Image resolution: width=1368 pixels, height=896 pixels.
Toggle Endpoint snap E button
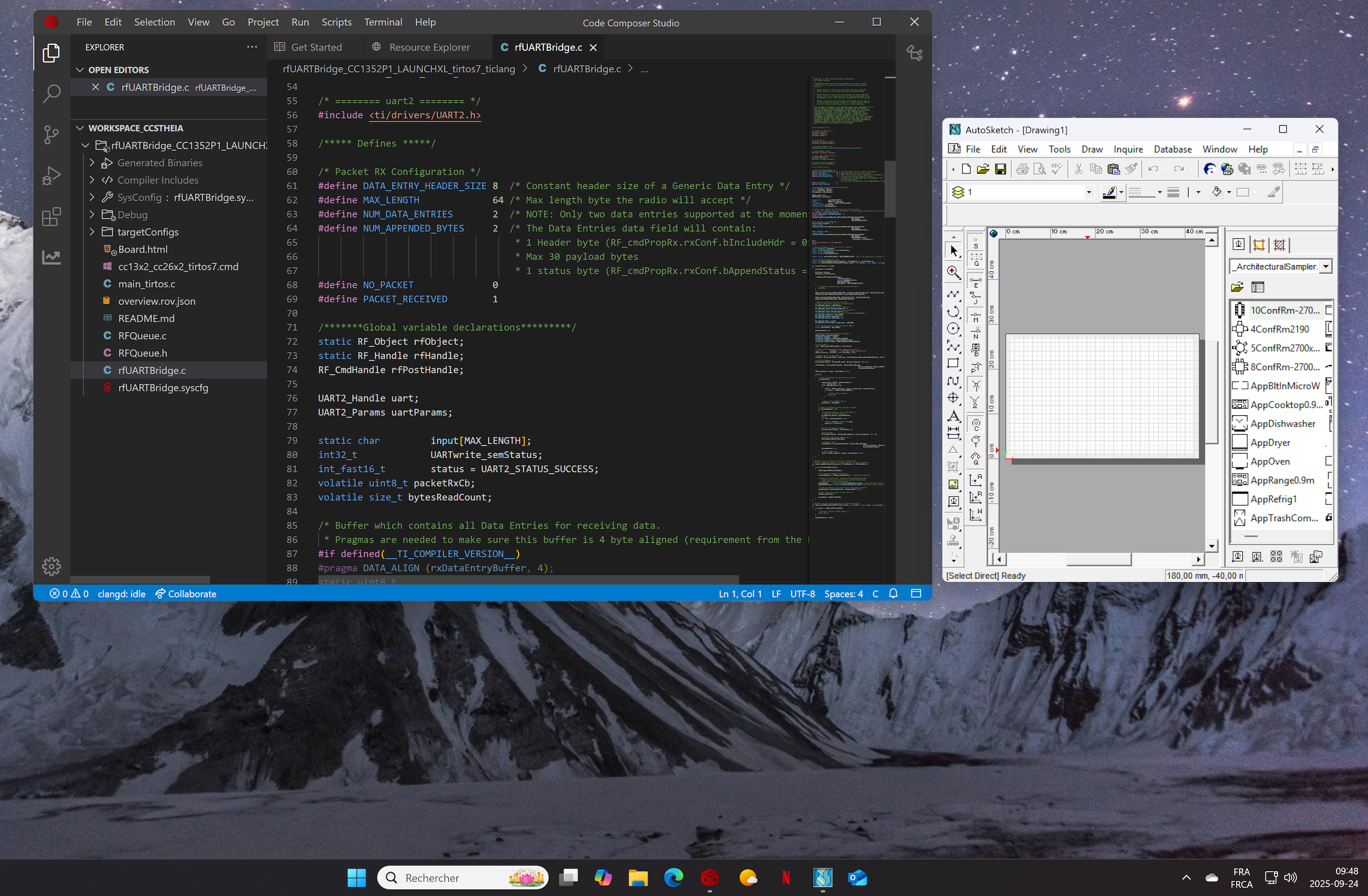tap(976, 282)
